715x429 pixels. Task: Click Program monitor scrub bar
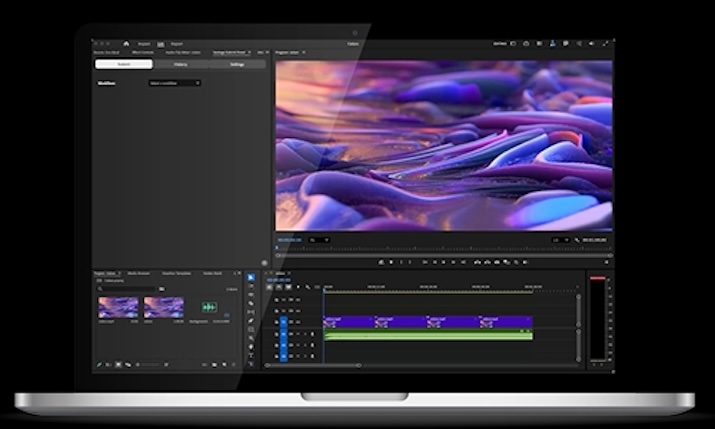(444, 255)
